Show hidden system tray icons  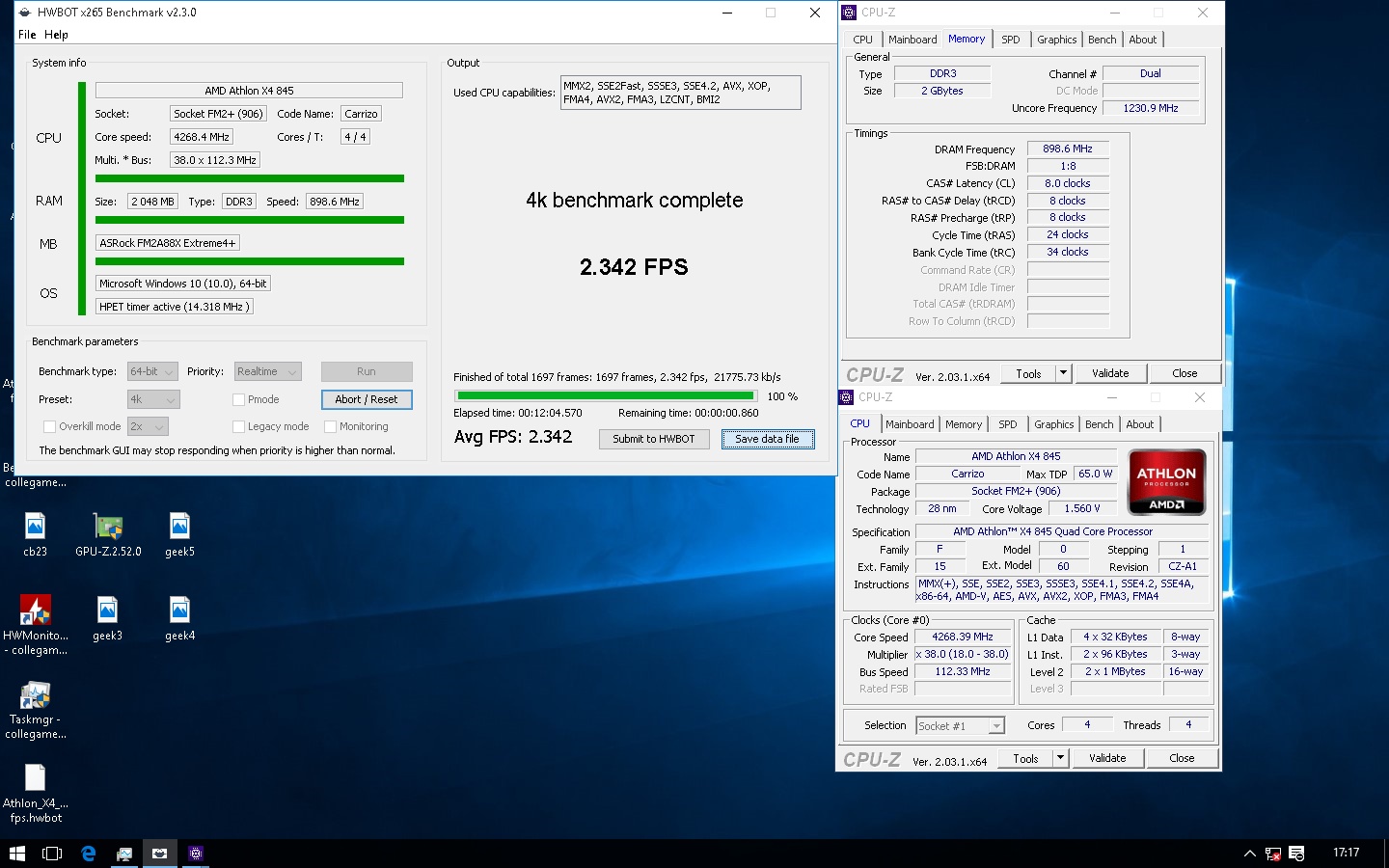pyautogui.click(x=1249, y=854)
